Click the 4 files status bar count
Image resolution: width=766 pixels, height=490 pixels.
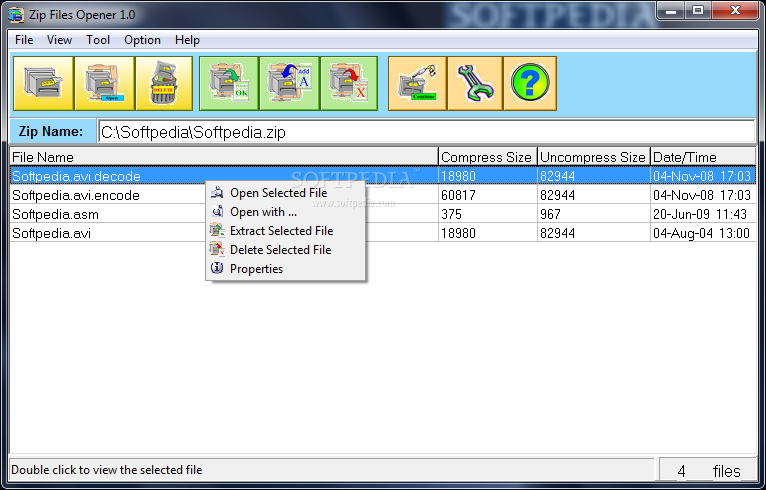tap(708, 470)
